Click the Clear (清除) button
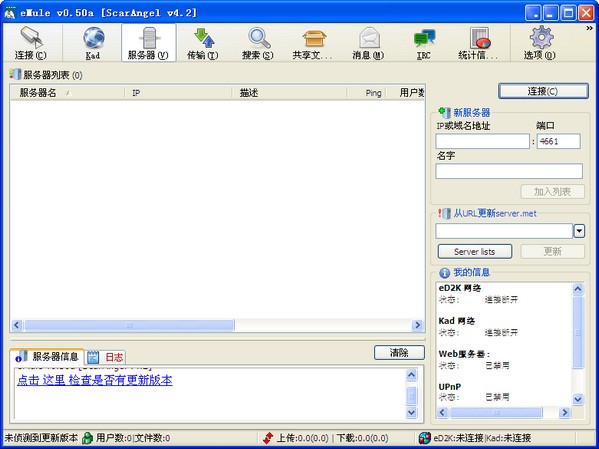This screenshot has width=599, height=449. pyautogui.click(x=399, y=353)
